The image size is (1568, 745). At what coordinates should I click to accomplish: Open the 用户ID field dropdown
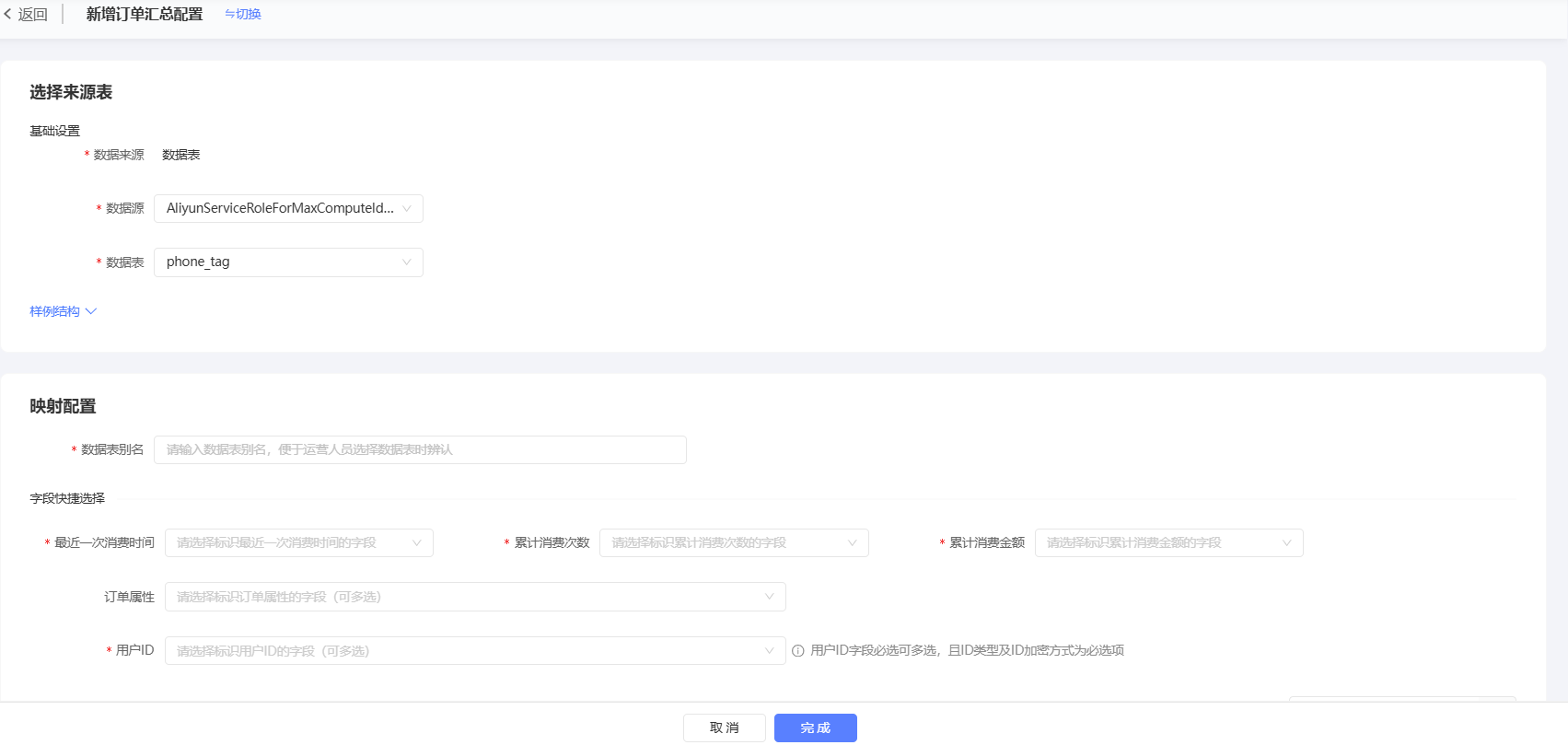(x=475, y=651)
